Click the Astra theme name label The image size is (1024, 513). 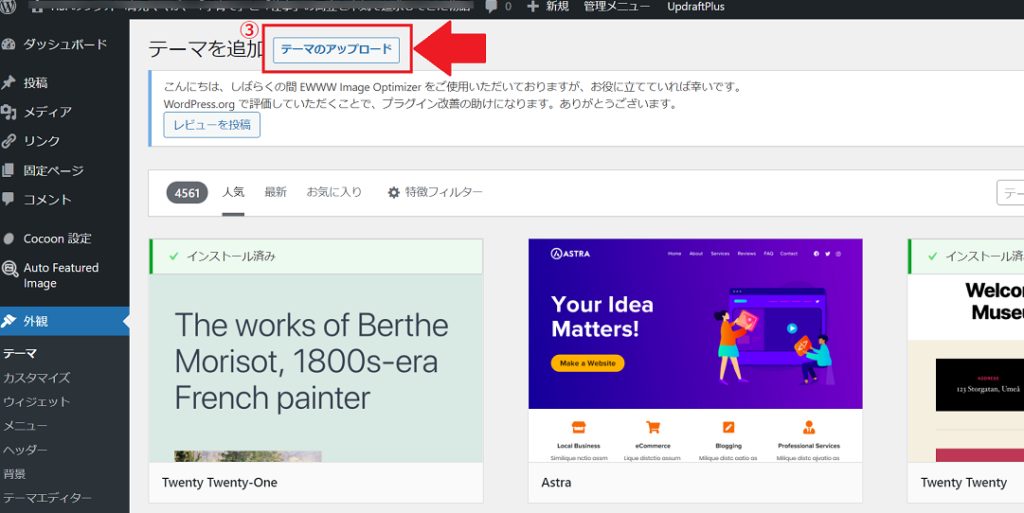(556, 483)
